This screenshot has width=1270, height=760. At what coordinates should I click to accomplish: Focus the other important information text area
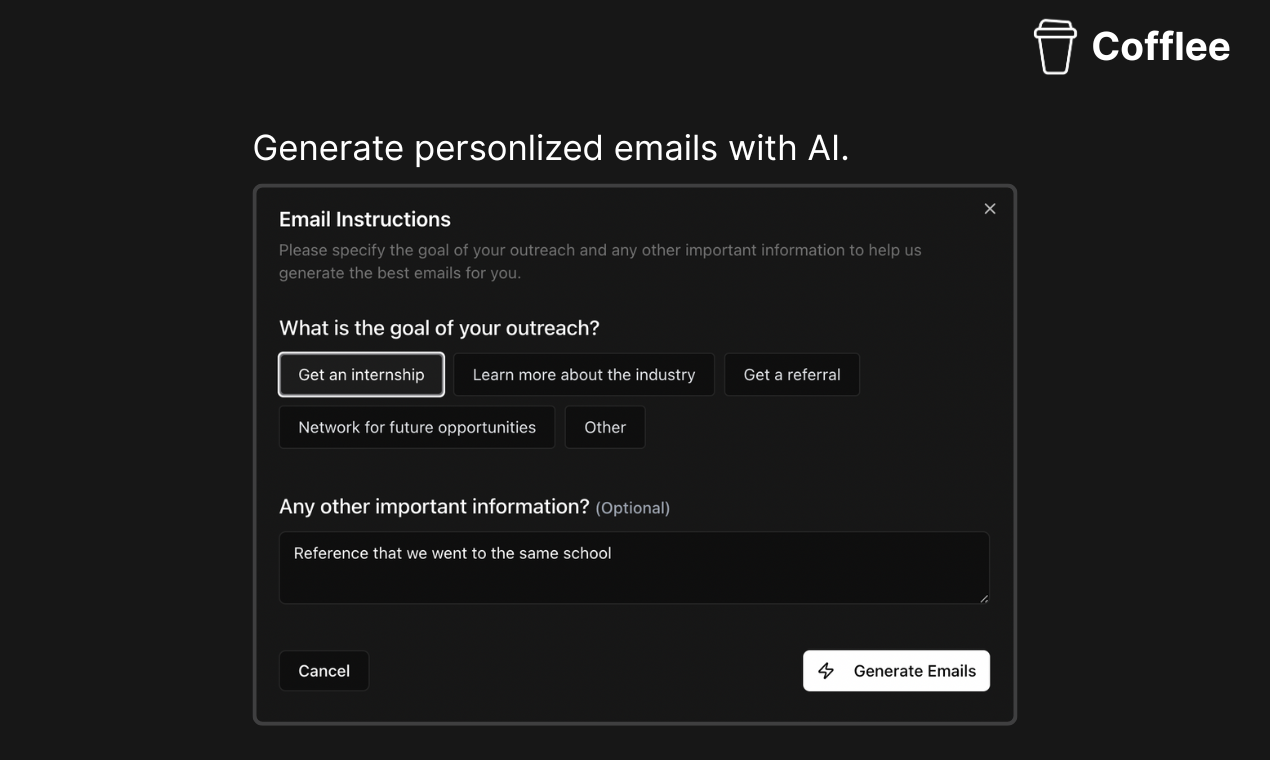tap(634, 568)
